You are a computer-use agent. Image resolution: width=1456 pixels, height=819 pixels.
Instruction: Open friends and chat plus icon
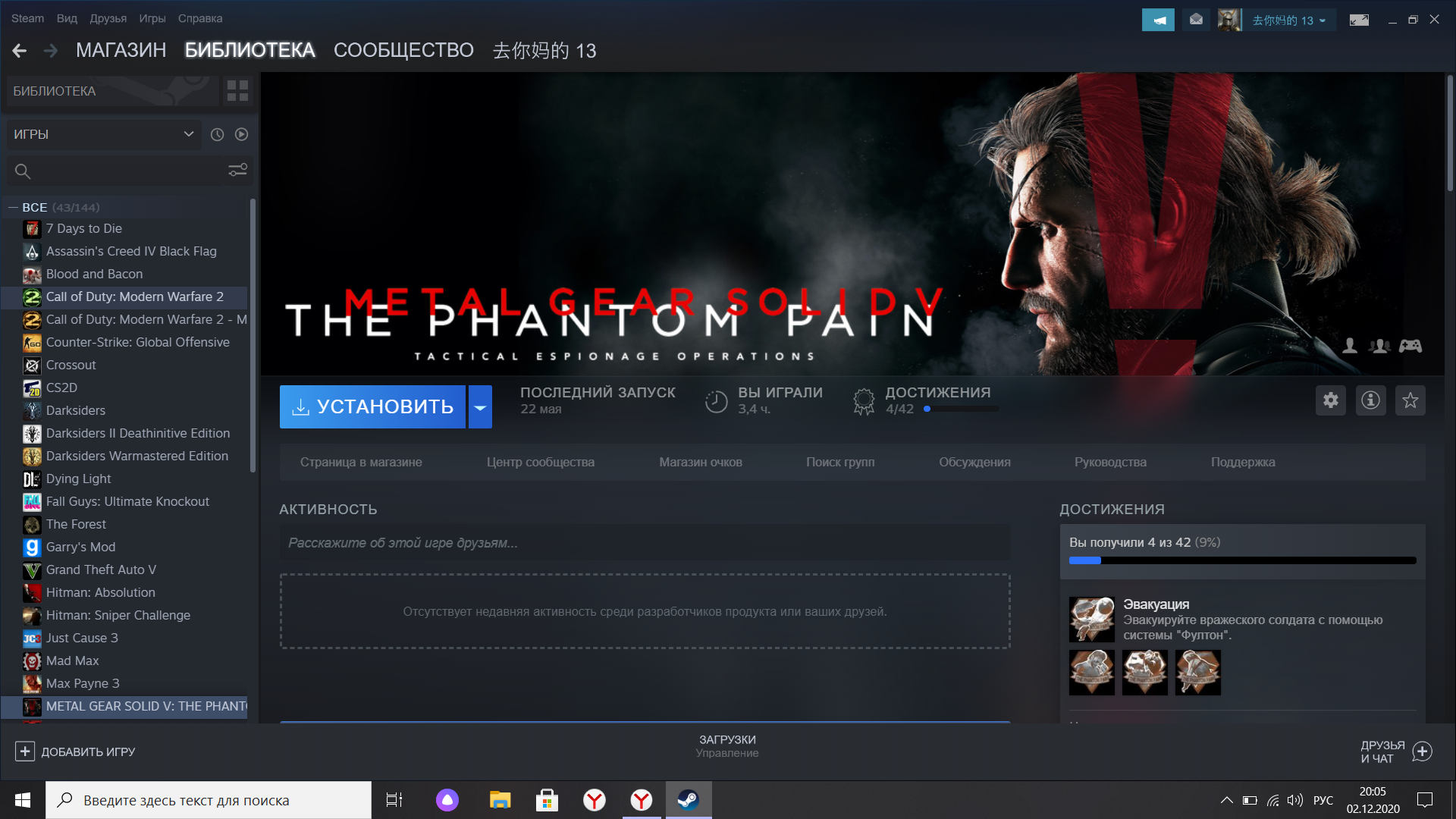pos(1422,752)
